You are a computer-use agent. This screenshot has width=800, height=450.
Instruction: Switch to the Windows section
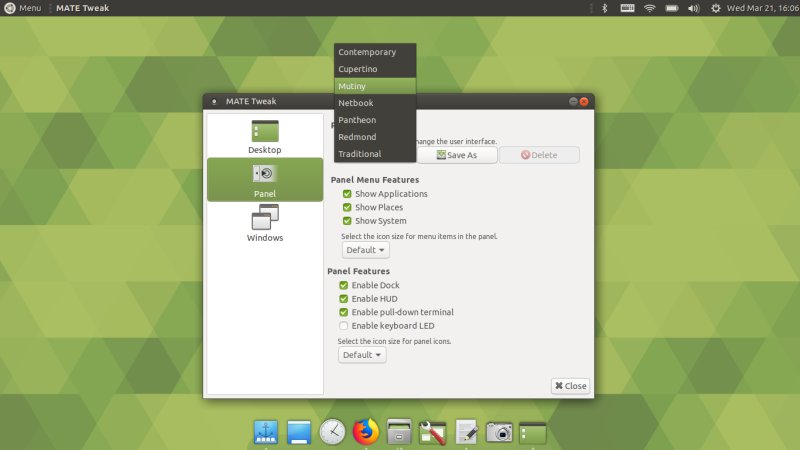tap(265, 224)
